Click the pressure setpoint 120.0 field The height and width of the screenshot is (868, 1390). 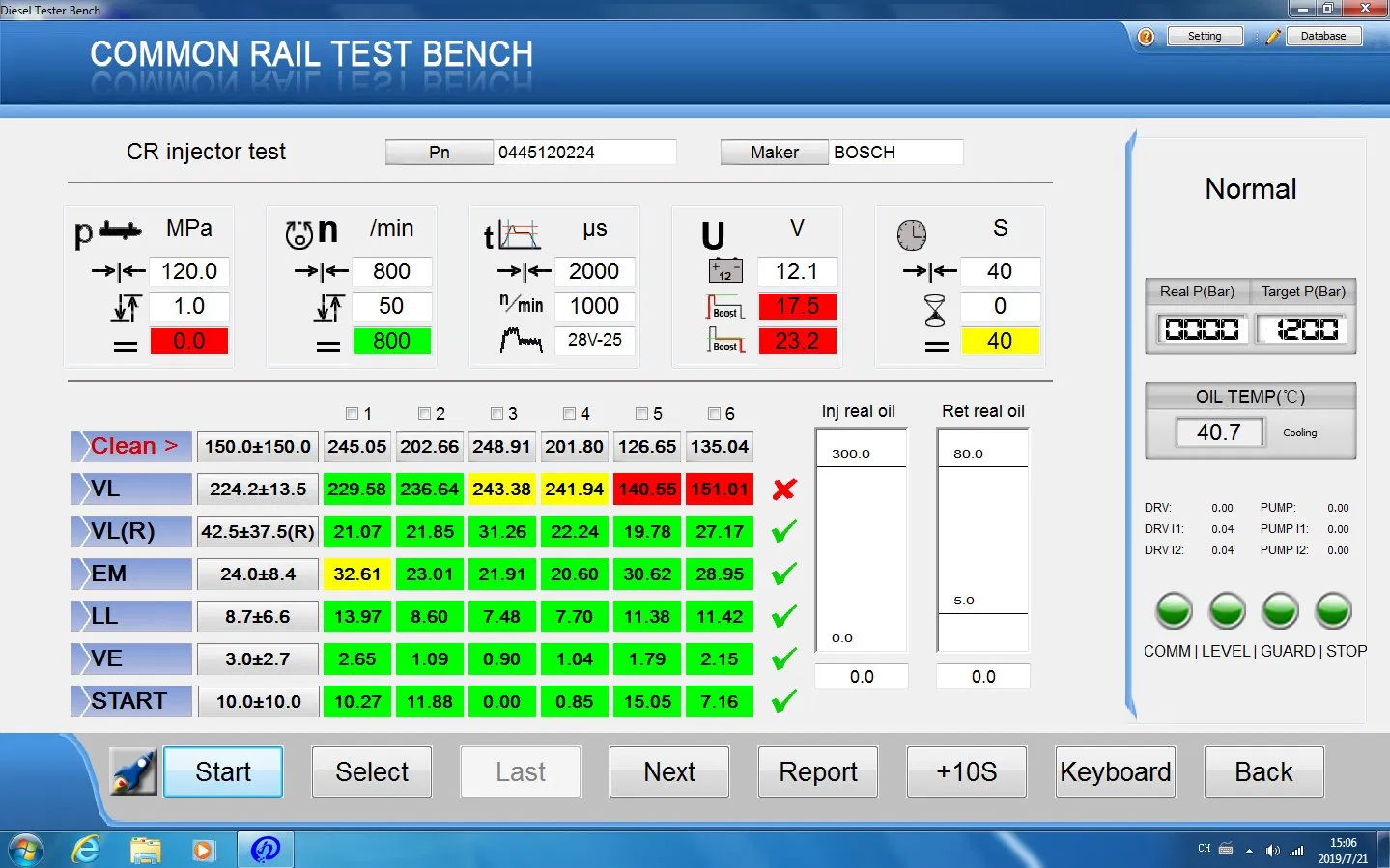[x=189, y=271]
